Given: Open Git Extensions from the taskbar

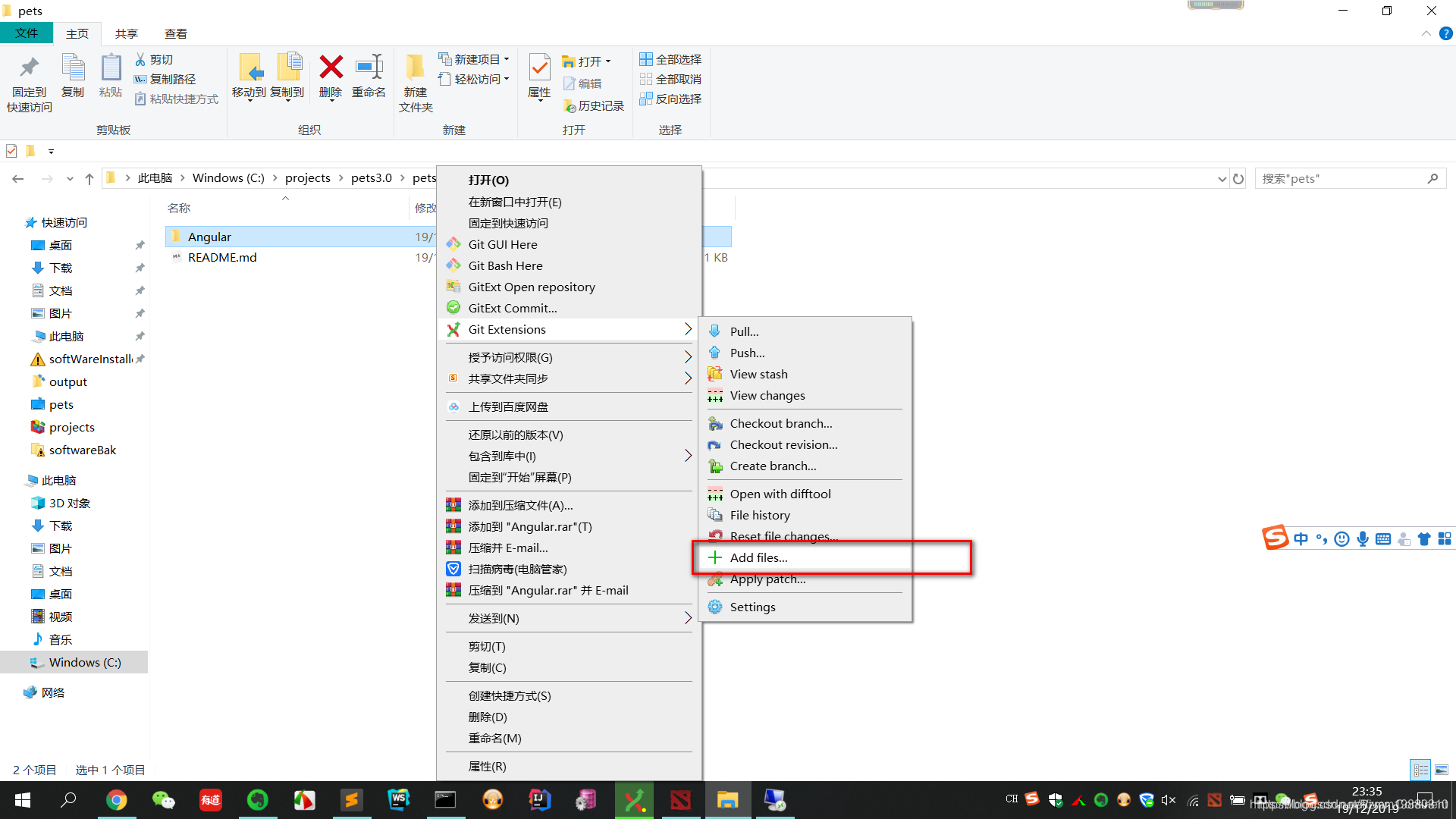Looking at the screenshot, I should click(x=635, y=800).
